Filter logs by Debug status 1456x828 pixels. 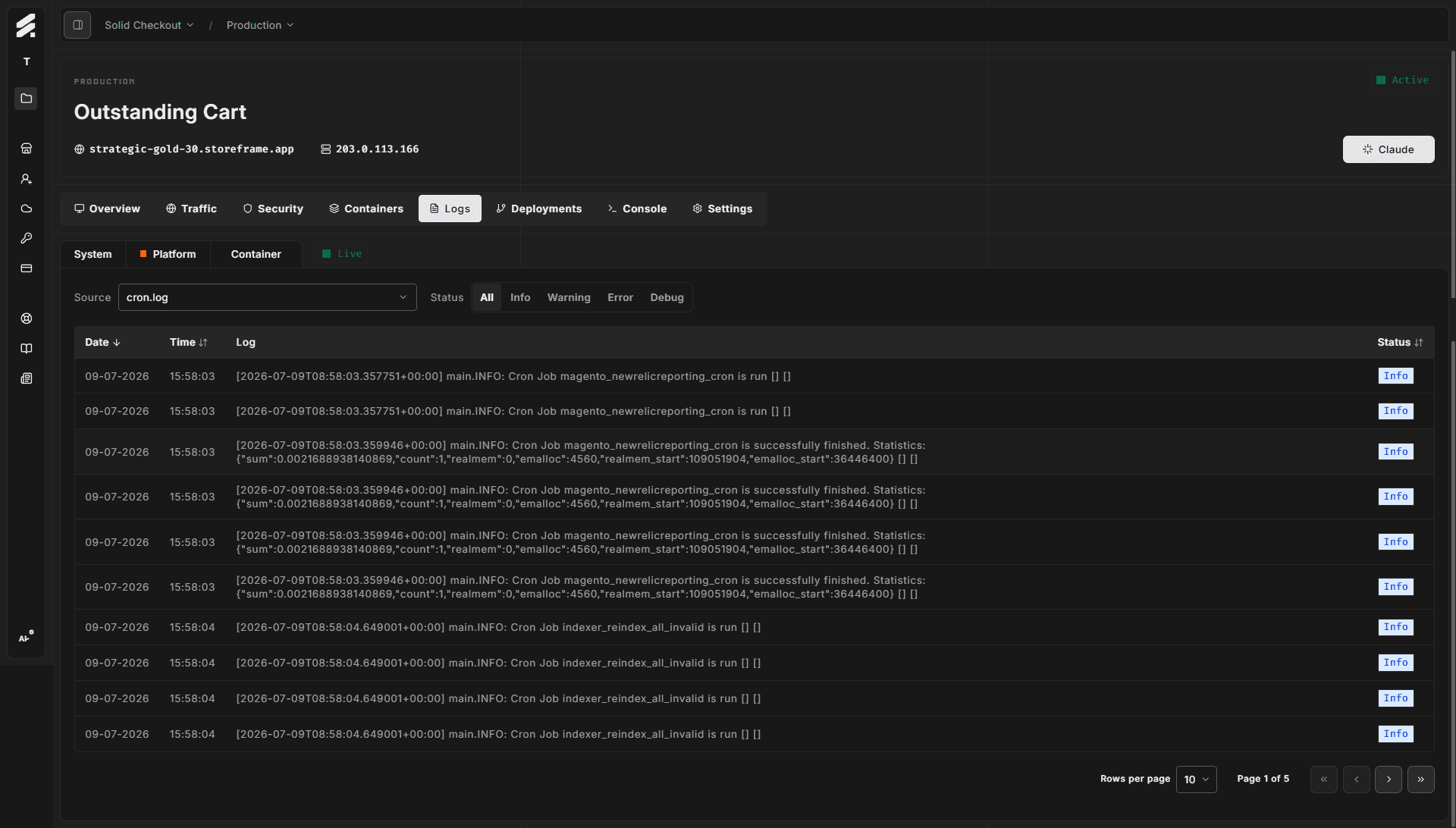[667, 297]
